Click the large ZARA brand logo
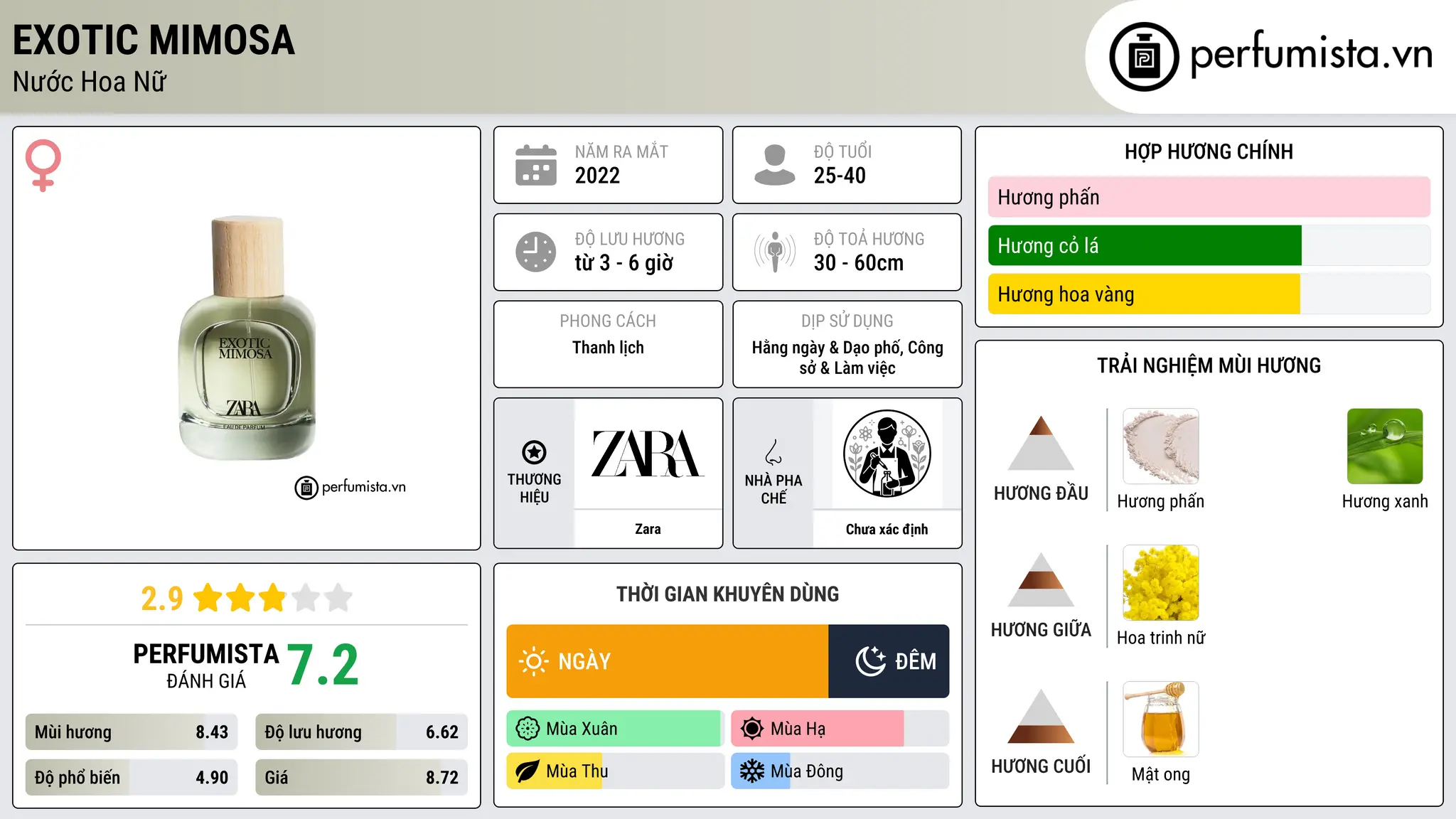Viewport: 1456px width, 819px height. point(648,454)
